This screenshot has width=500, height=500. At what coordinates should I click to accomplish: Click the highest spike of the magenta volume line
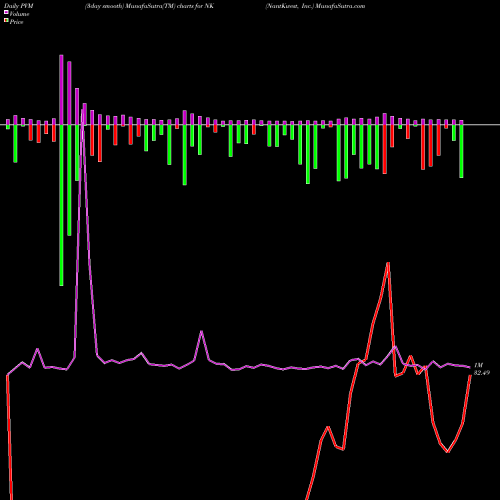[x=83, y=111]
